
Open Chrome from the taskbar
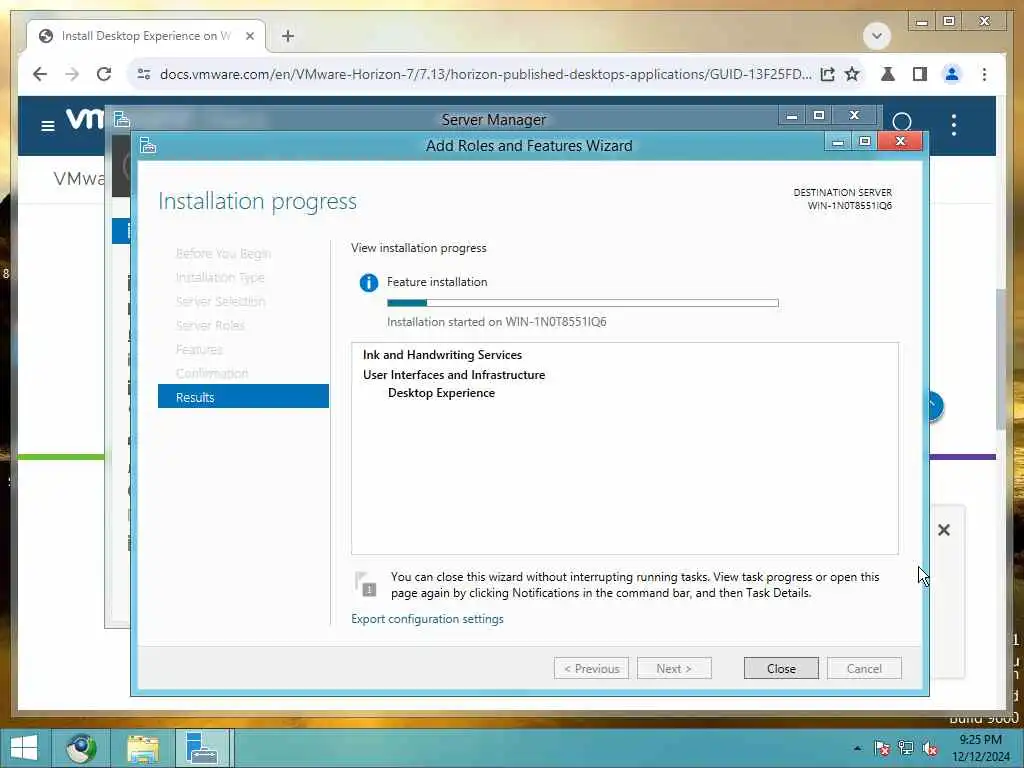[x=81, y=748]
